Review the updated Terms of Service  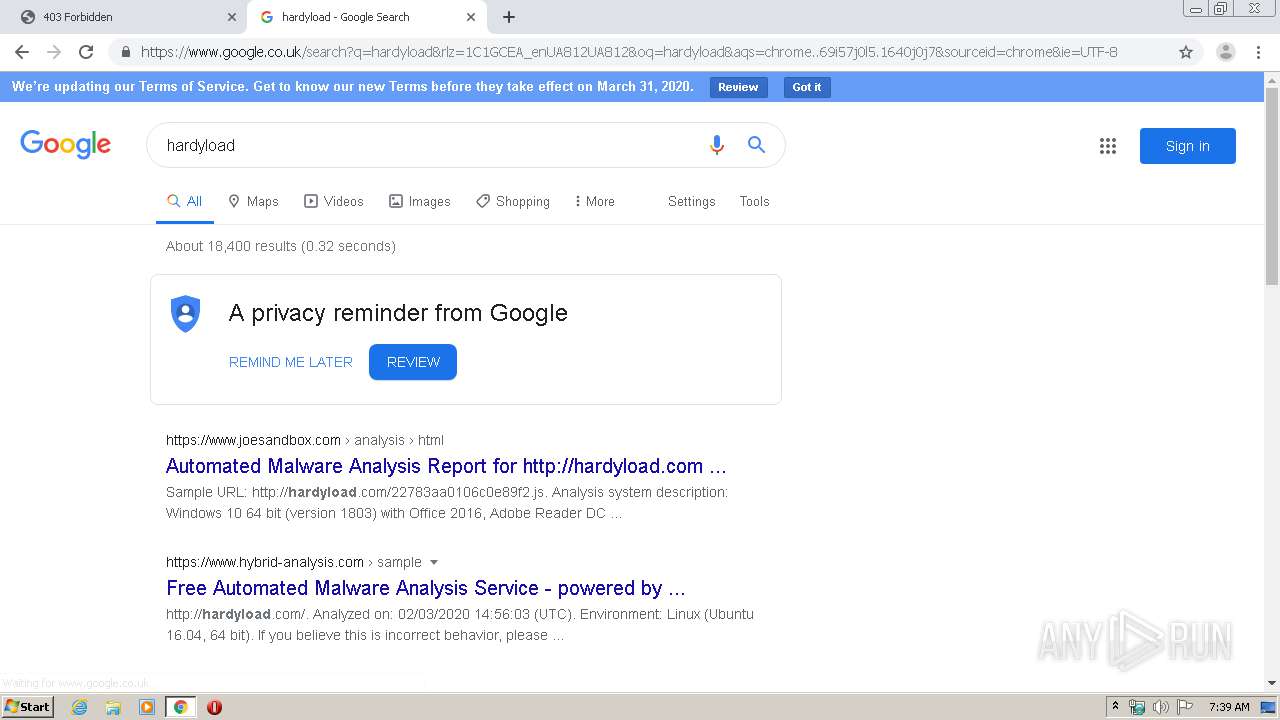[x=738, y=87]
